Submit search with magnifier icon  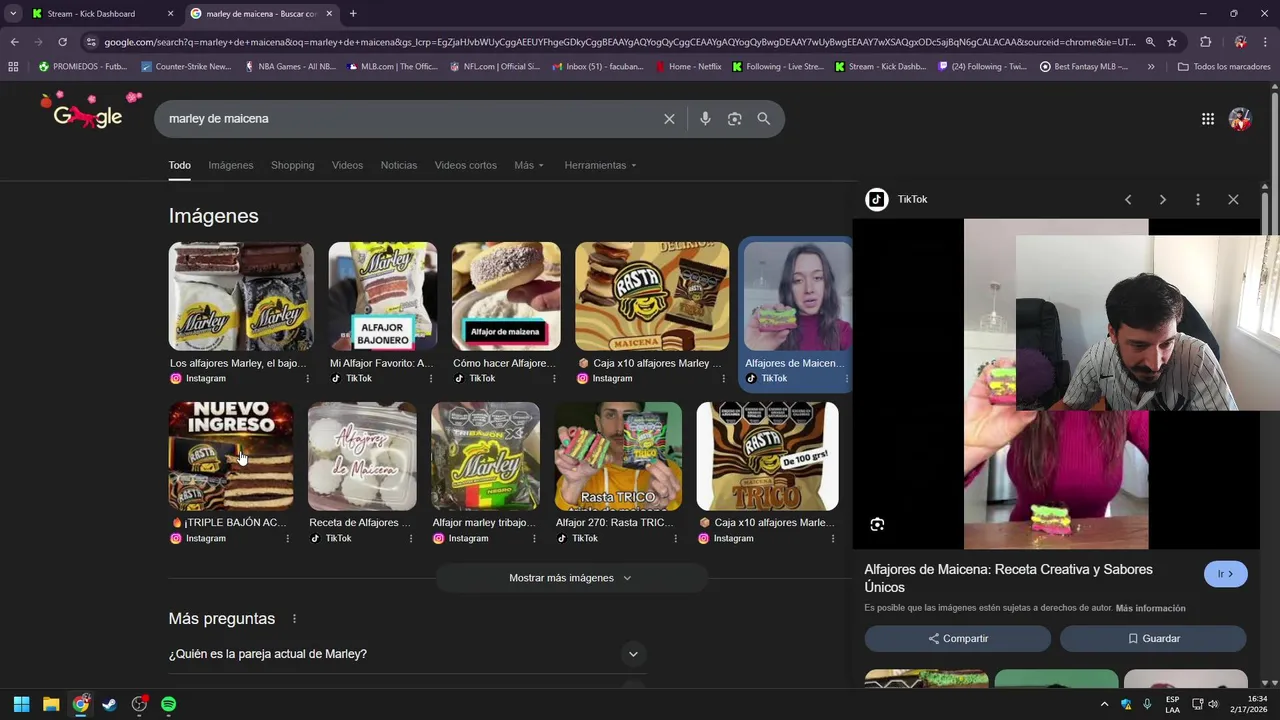(764, 119)
